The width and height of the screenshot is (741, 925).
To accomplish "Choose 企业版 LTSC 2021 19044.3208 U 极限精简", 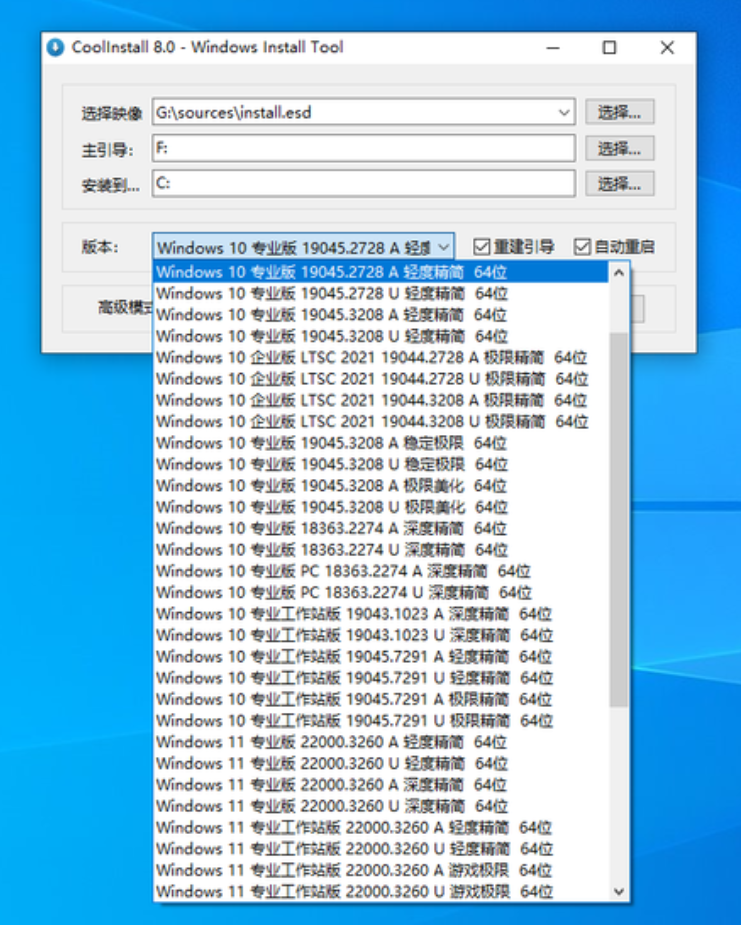I will coord(381,421).
